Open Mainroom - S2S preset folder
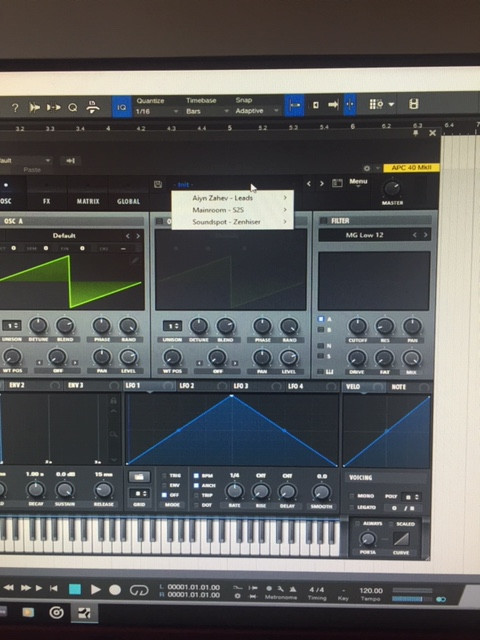 232,210
